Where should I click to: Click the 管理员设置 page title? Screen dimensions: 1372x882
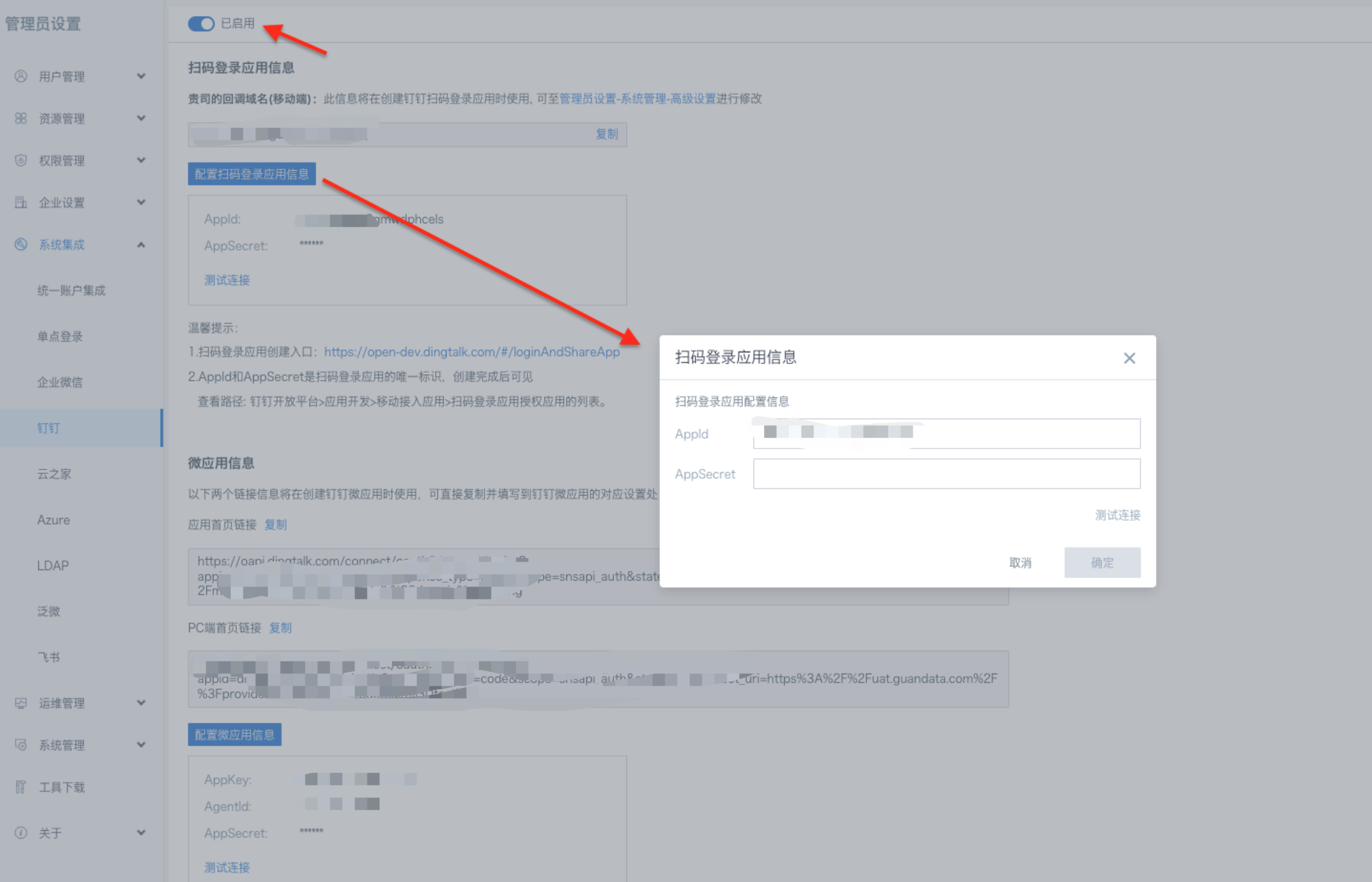[x=43, y=24]
